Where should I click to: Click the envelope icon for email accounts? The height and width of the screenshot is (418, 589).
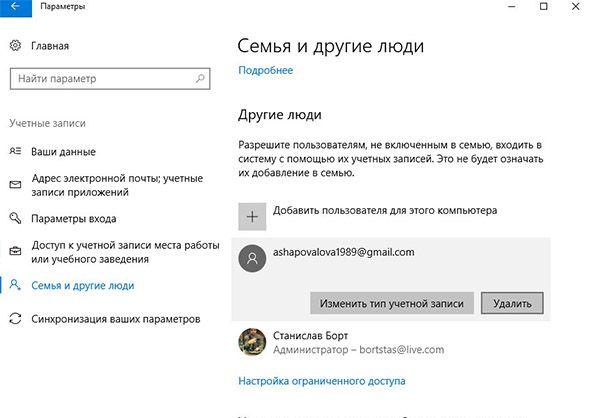(x=15, y=185)
